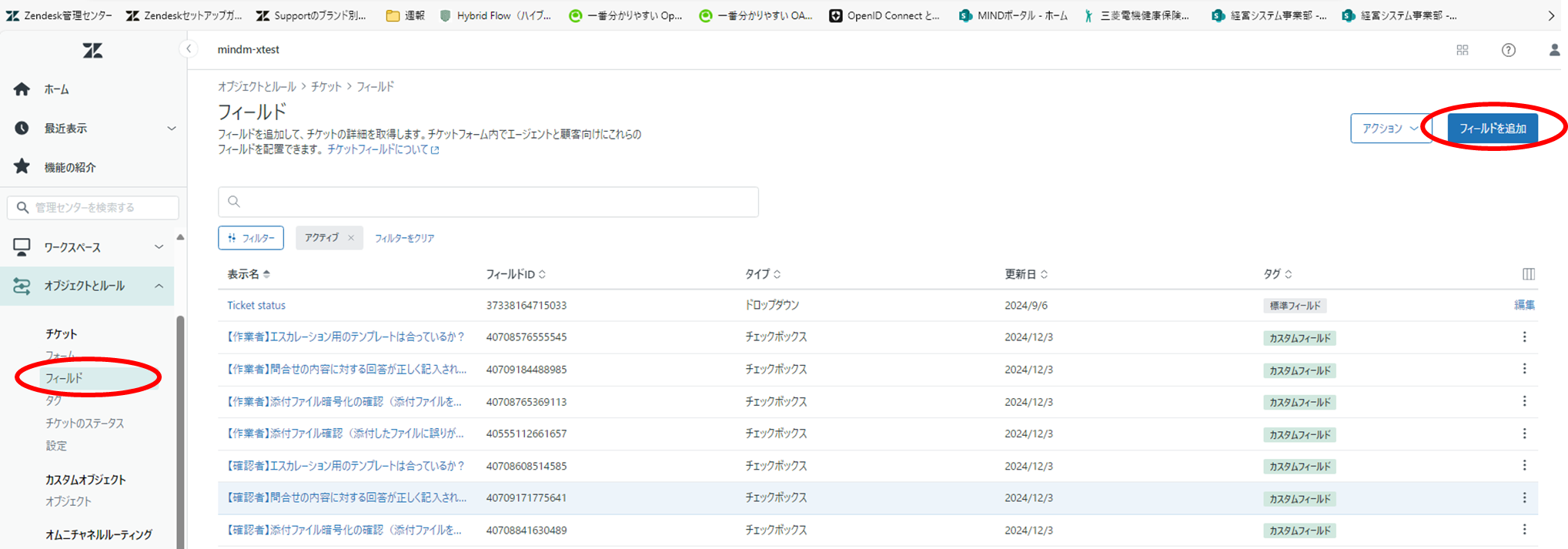
Task: Open the help question mark icon
Action: pos(1508,50)
